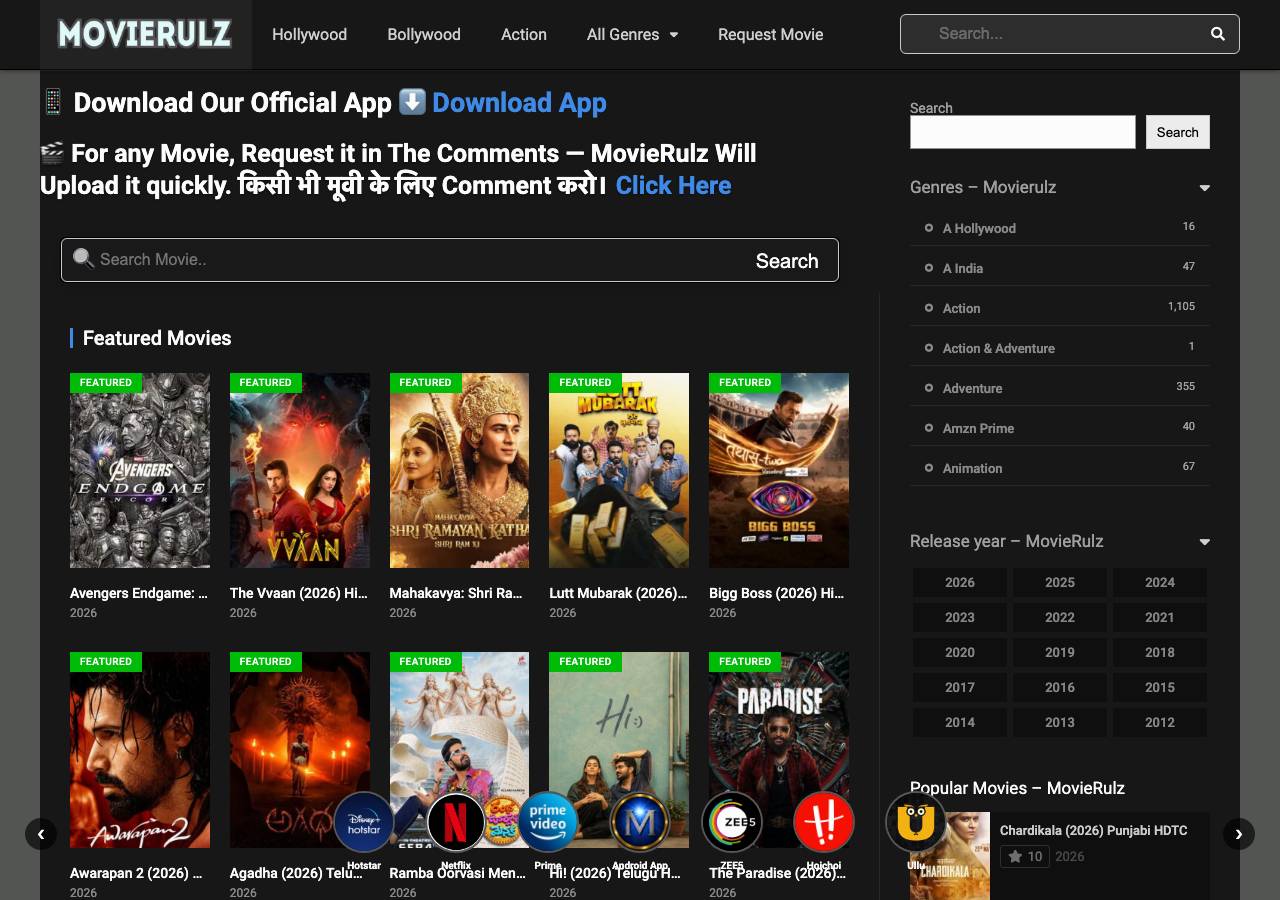
Task: Filter by release year 2025
Action: click(1060, 582)
